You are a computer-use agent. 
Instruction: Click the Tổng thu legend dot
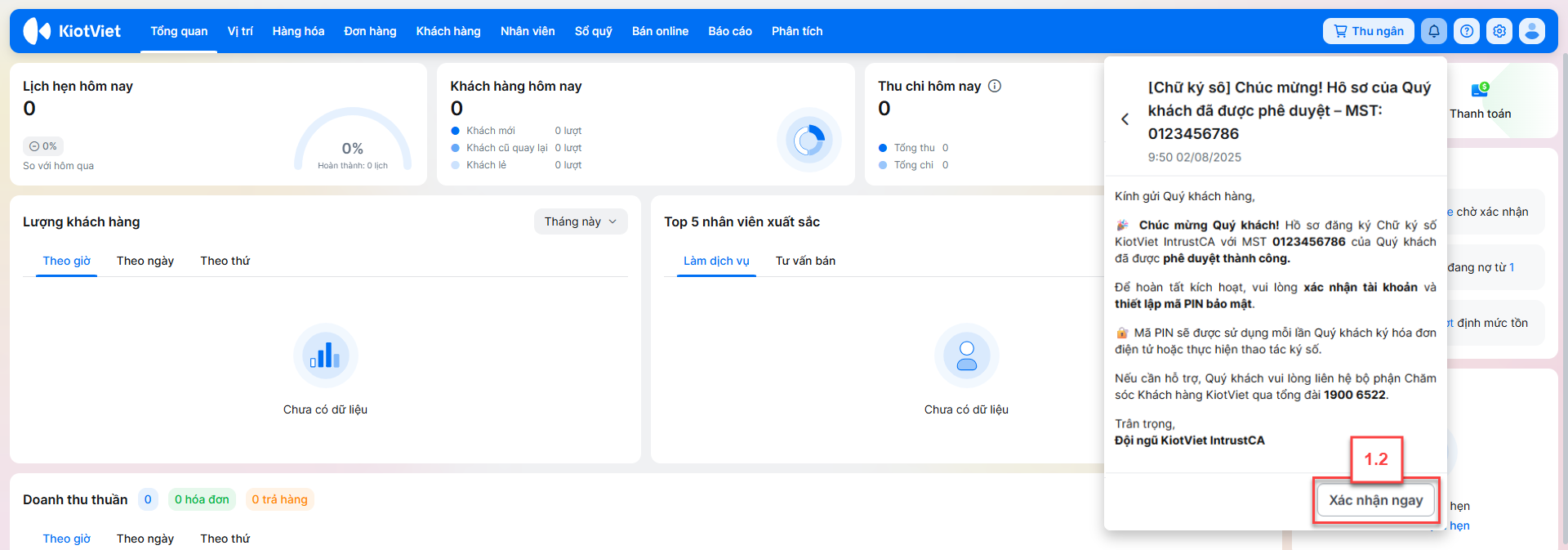tap(883, 148)
